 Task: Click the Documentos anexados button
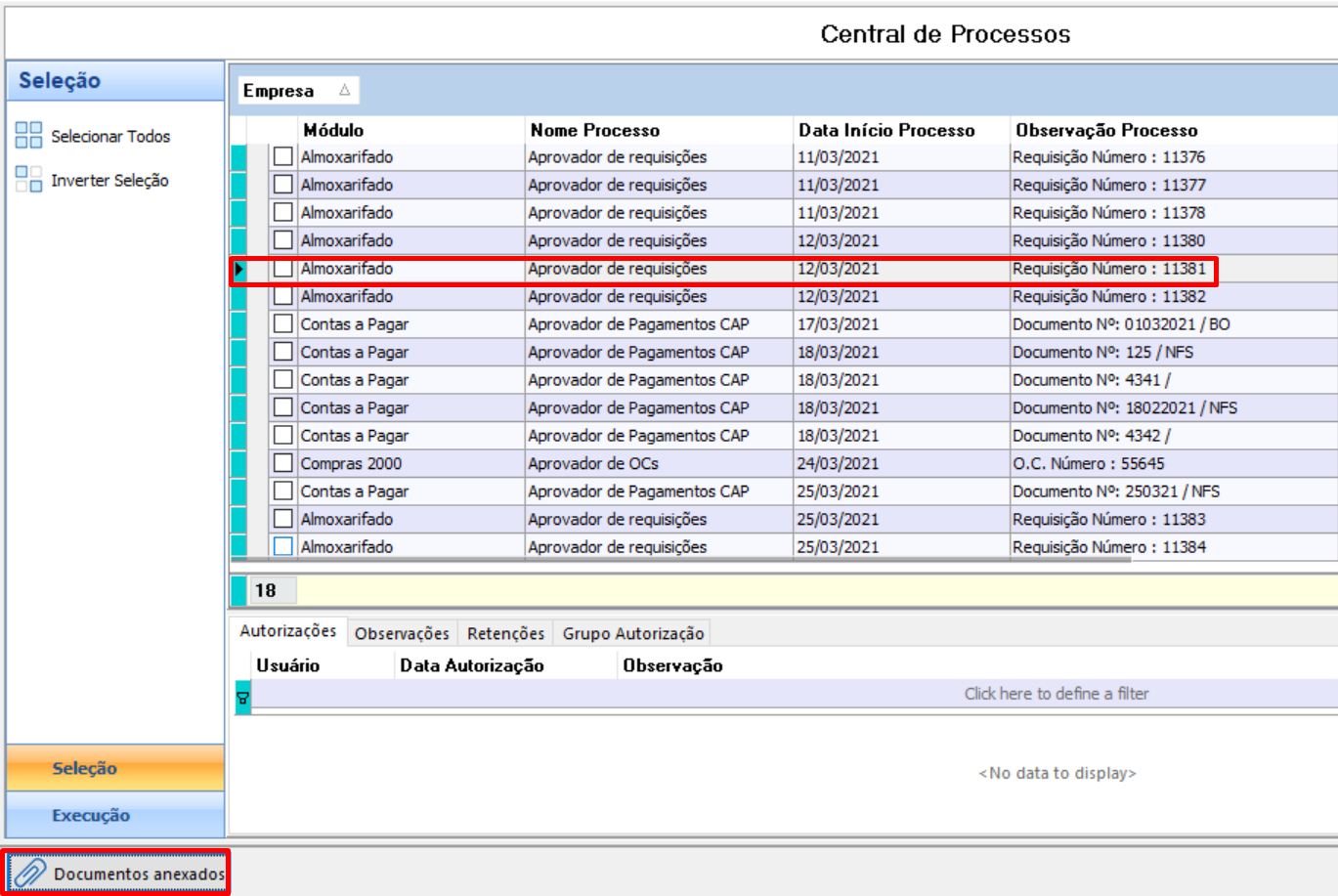[116, 873]
